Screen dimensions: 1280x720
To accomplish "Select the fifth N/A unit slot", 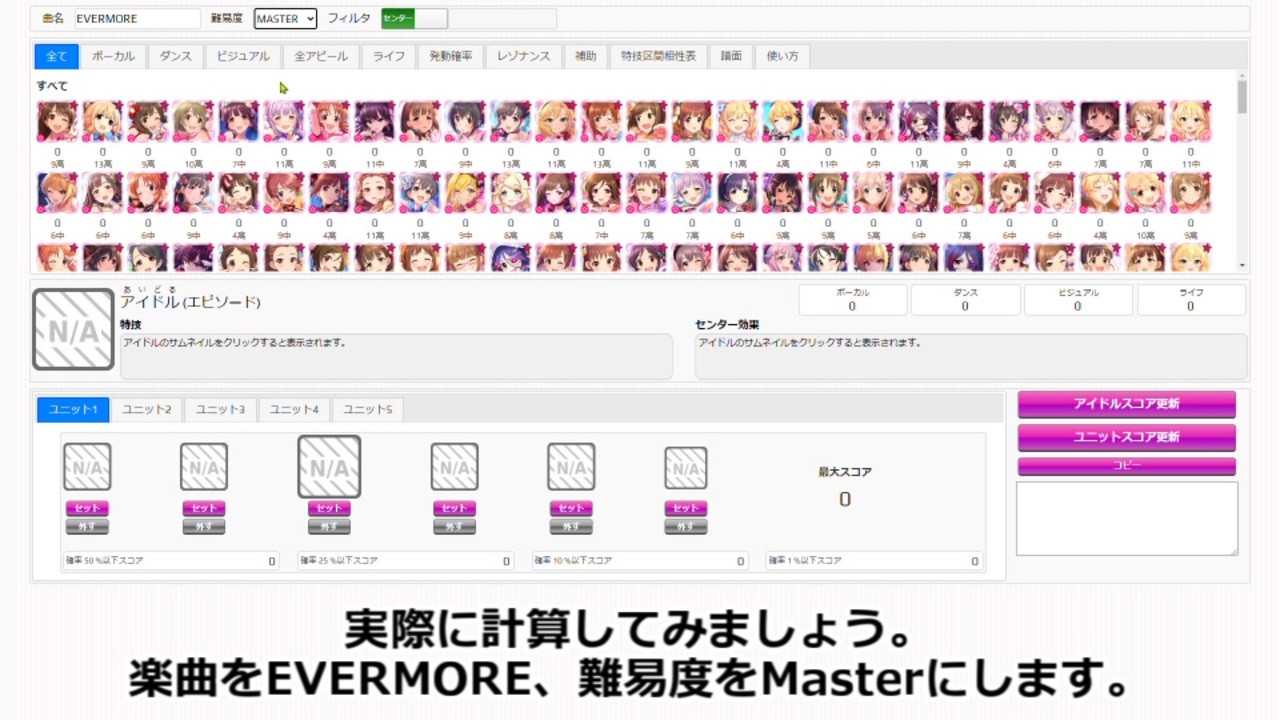I will tap(571, 467).
